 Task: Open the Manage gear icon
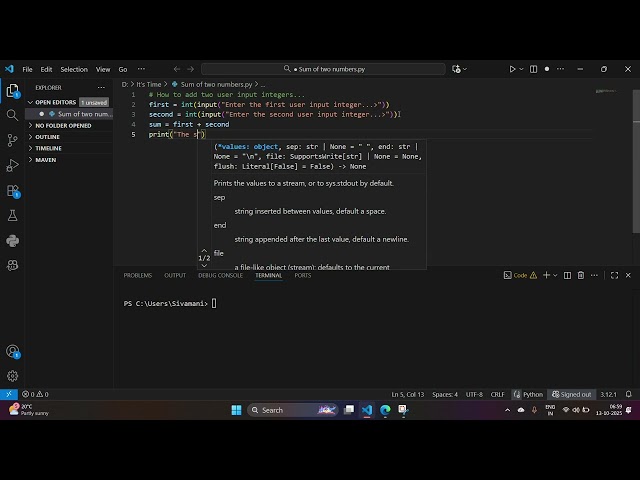click(12, 376)
